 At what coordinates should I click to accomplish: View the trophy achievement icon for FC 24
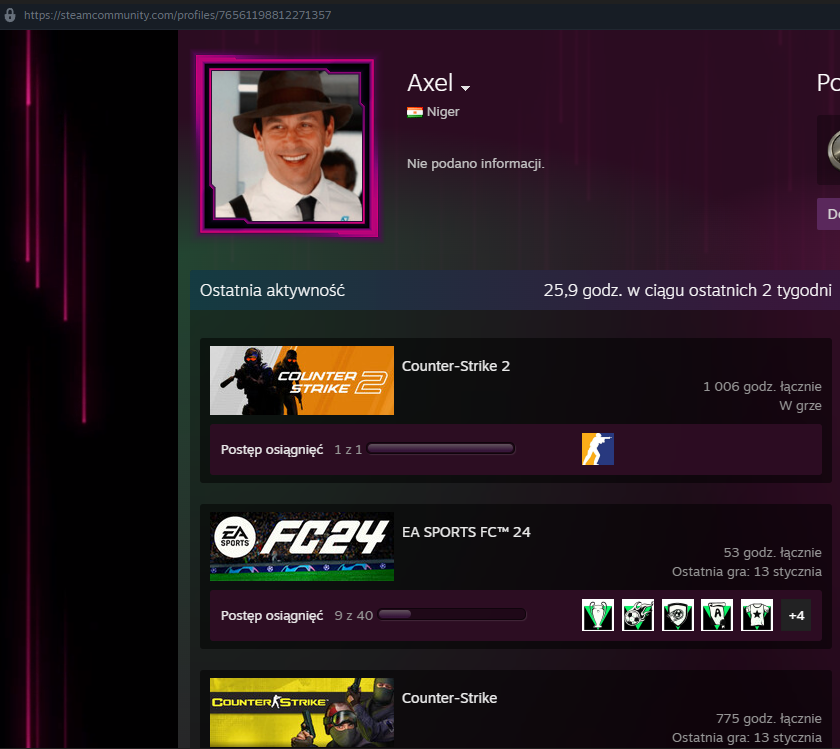click(598, 615)
